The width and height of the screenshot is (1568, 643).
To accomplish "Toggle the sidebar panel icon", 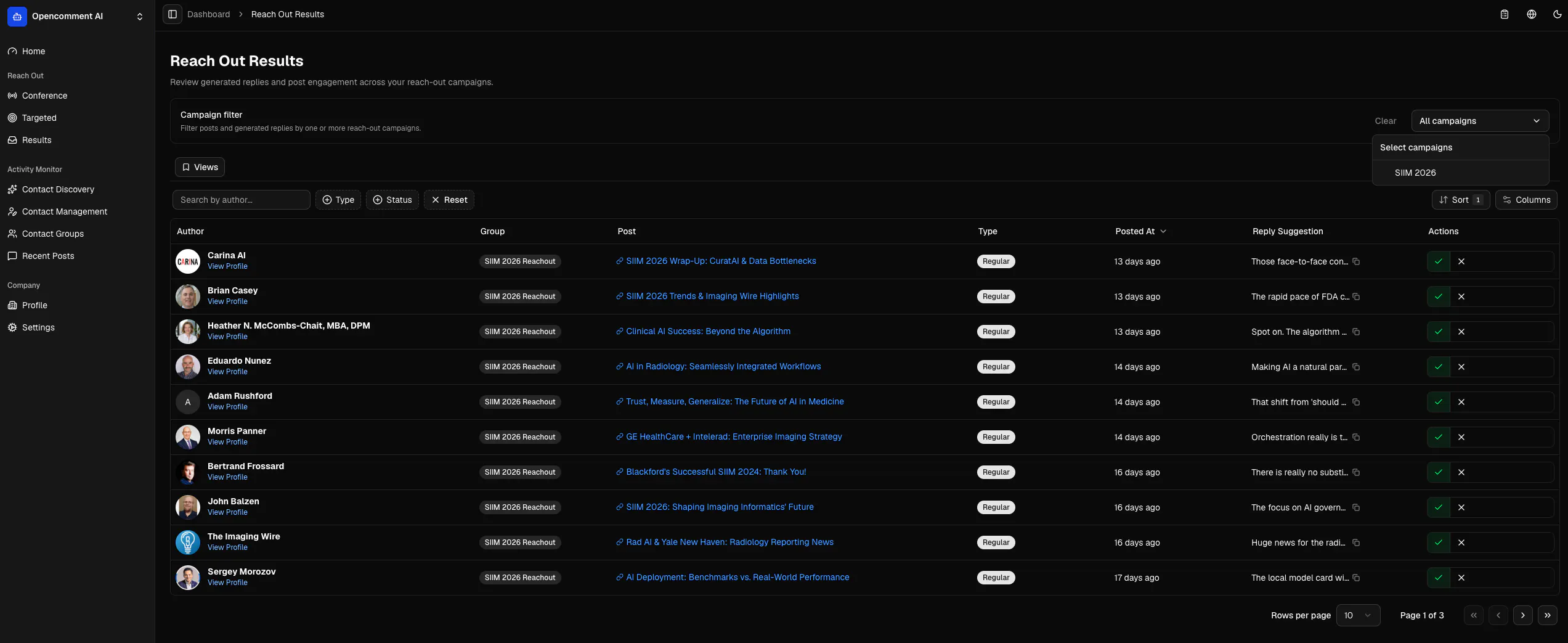I will point(173,14).
